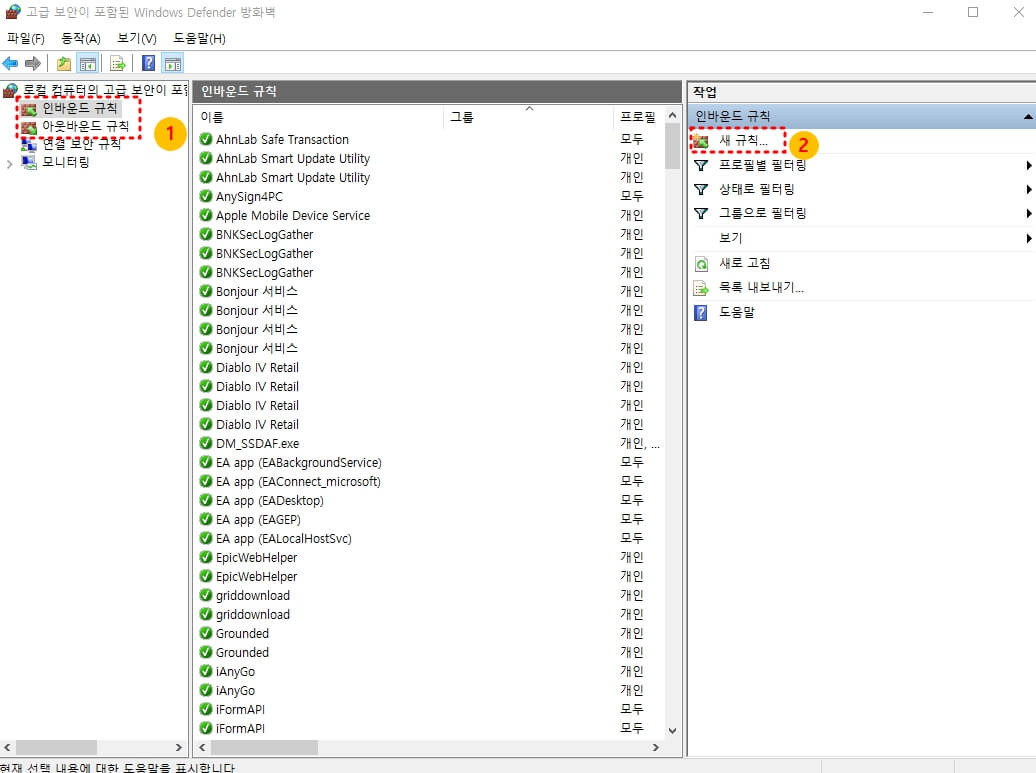Click the help icon beside 도움말 action
This screenshot has height=773, width=1036.
[x=701, y=313]
